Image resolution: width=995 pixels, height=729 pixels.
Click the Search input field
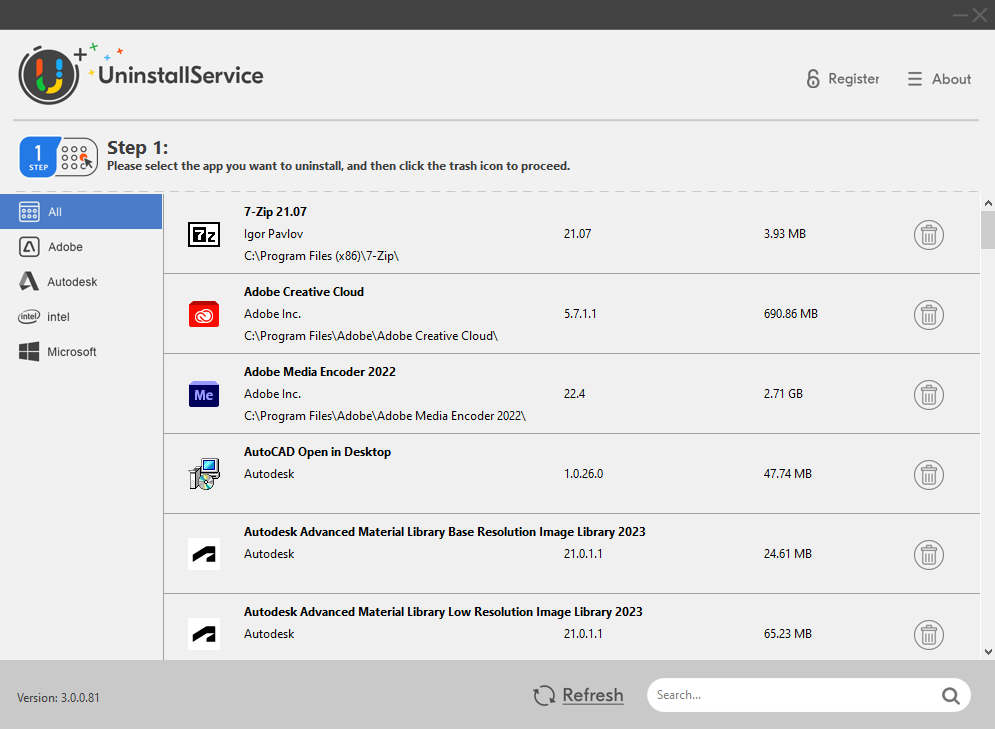pyautogui.click(x=790, y=695)
